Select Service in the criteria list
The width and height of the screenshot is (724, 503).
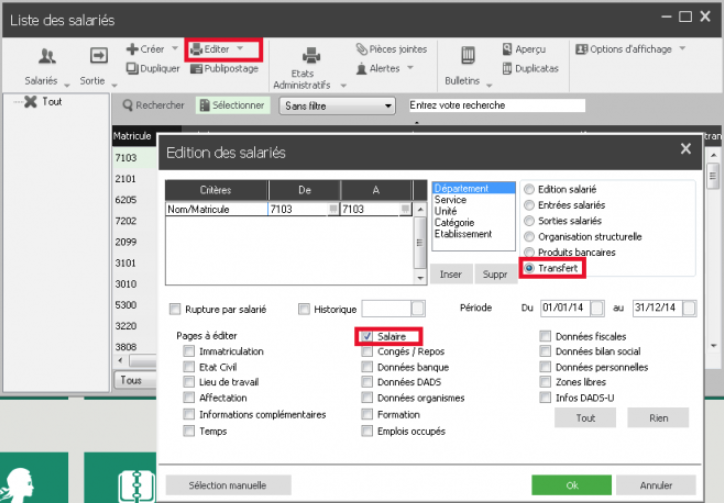(451, 200)
